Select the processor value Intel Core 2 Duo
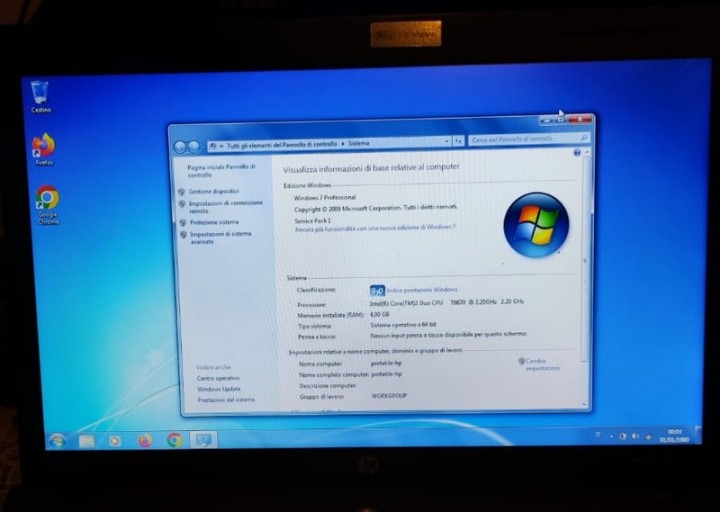This screenshot has width=720, height=512. click(x=446, y=303)
